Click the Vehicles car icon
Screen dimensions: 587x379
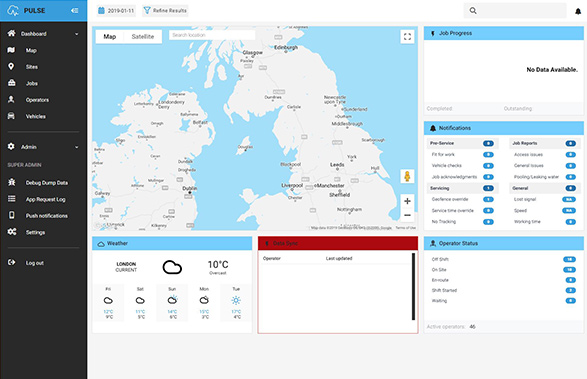click(11, 116)
